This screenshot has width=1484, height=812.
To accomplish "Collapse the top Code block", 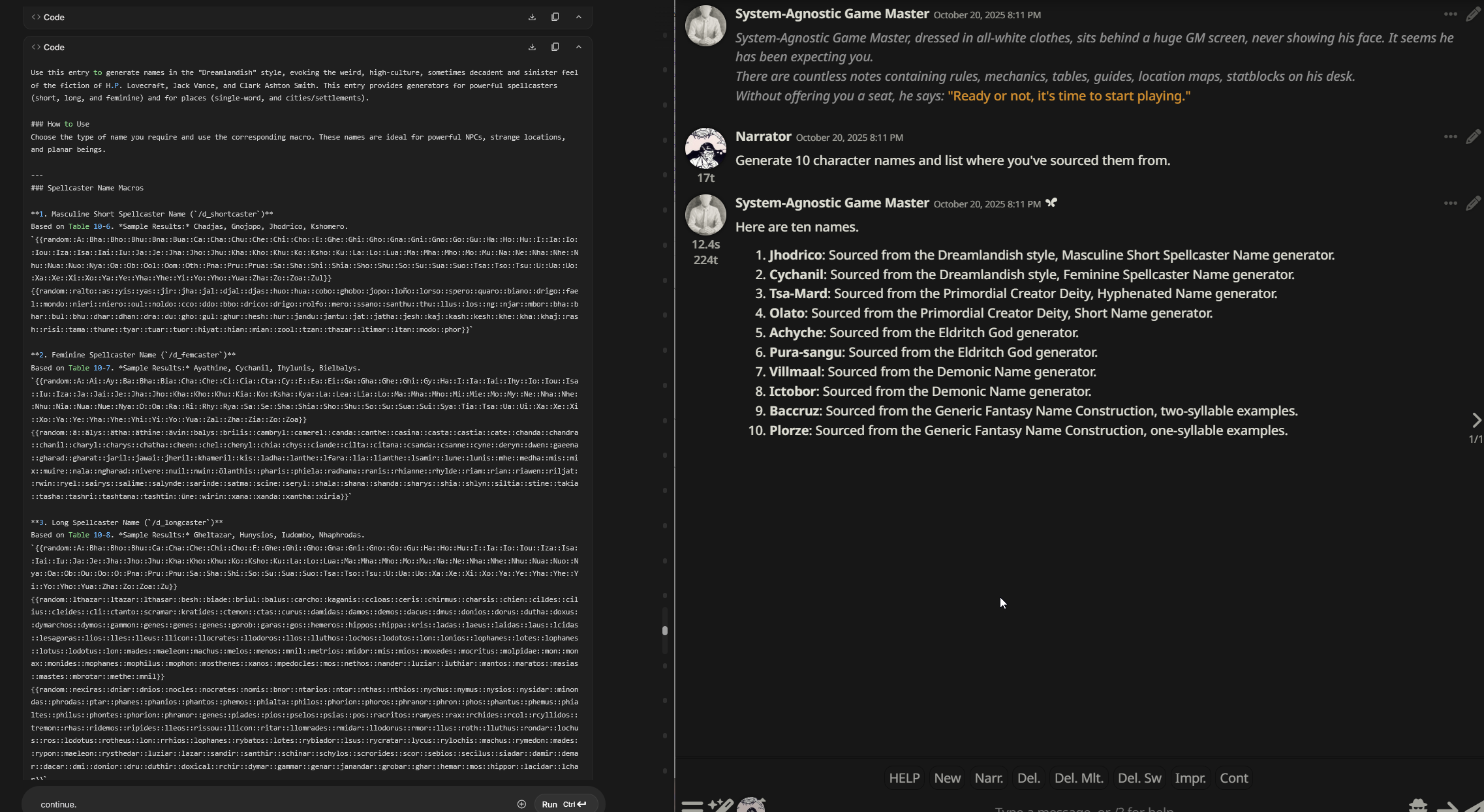I will (x=578, y=17).
